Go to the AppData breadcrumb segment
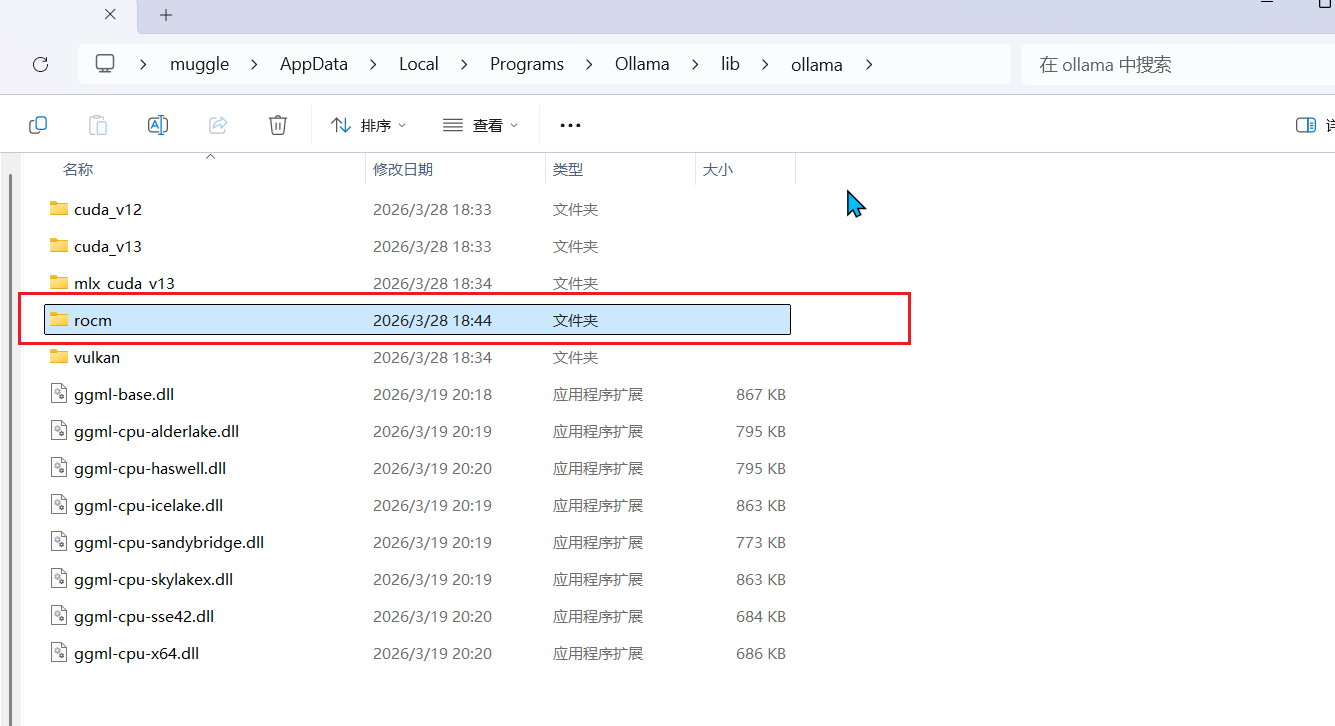1335x726 pixels. click(x=314, y=64)
